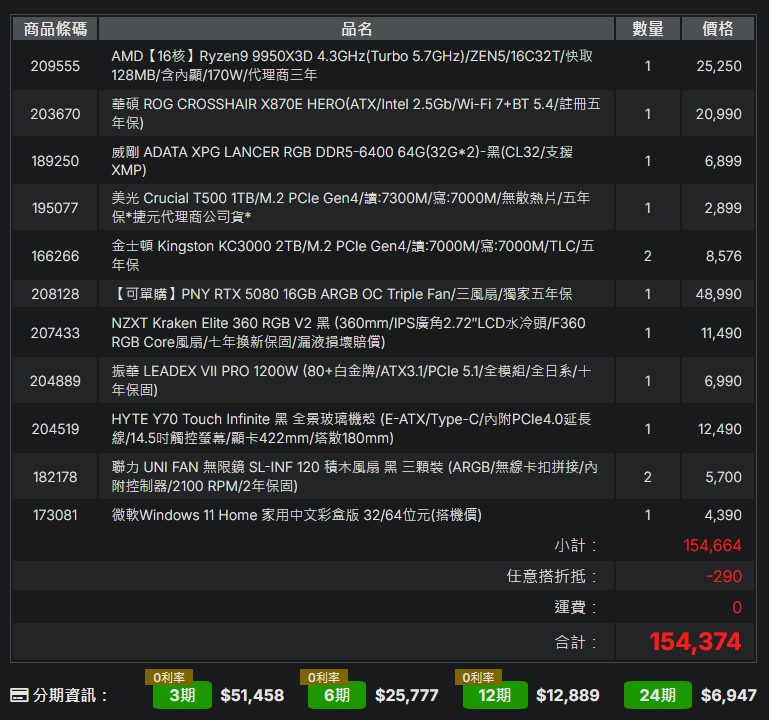Click the discount value -290
The width and height of the screenshot is (769, 720).
pyautogui.click(x=724, y=576)
